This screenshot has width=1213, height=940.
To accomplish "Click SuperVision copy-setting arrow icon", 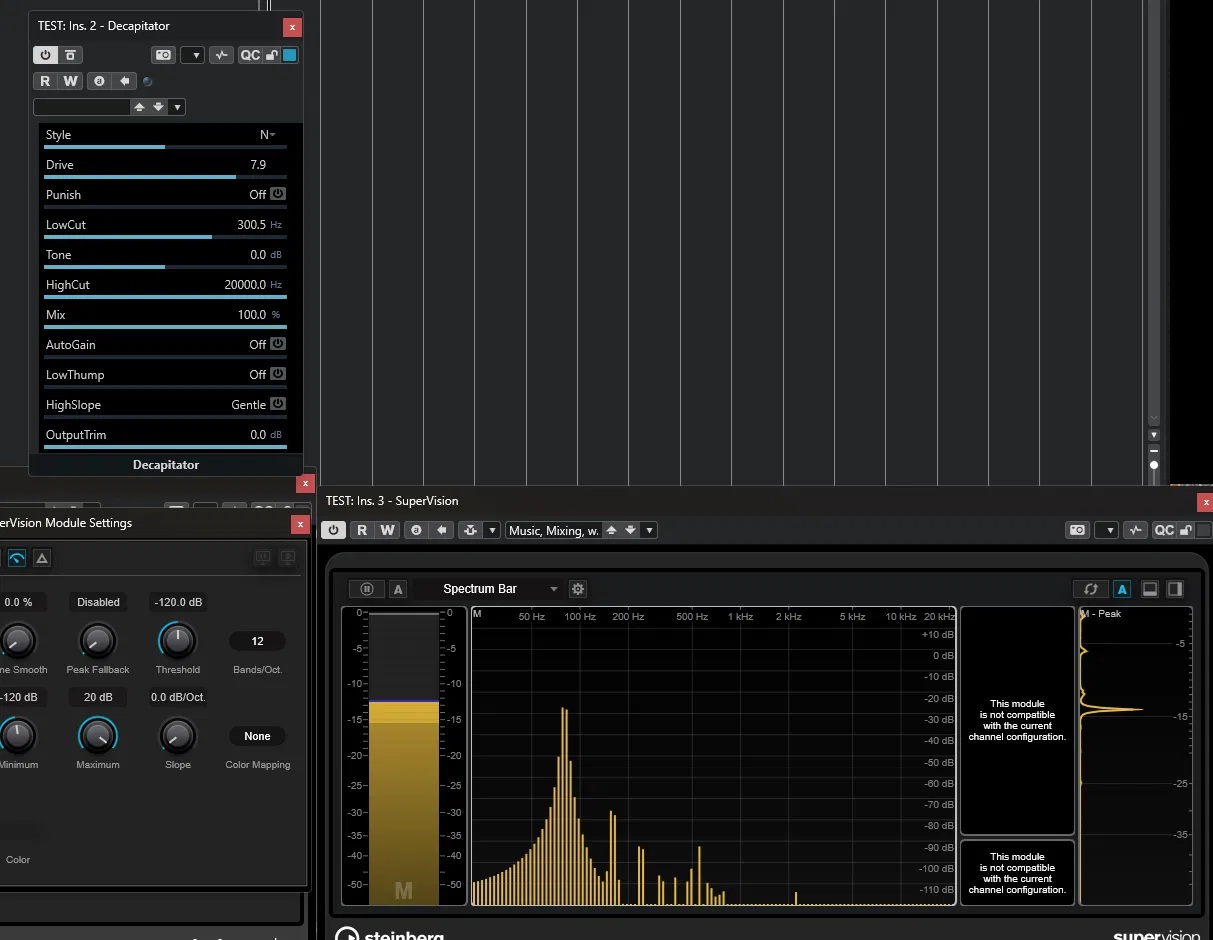I will click(441, 530).
